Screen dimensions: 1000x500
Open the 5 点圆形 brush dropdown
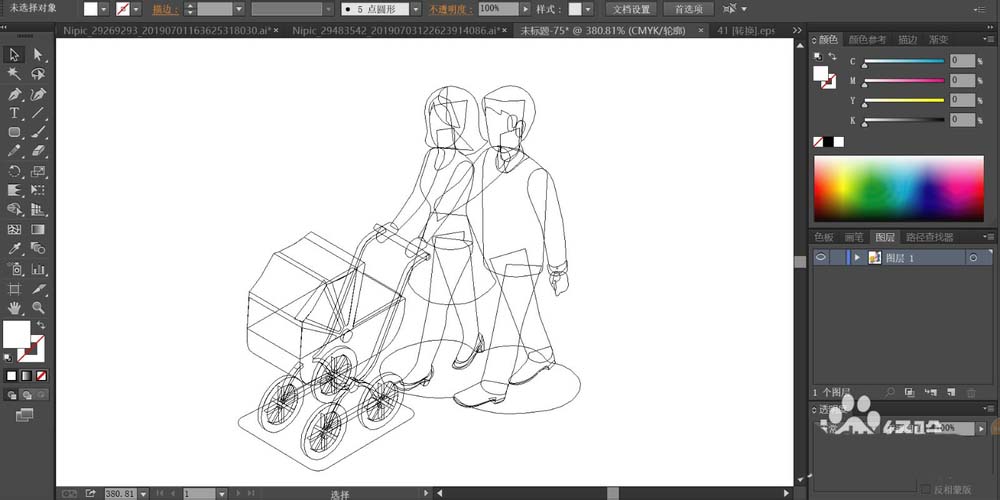(x=416, y=10)
